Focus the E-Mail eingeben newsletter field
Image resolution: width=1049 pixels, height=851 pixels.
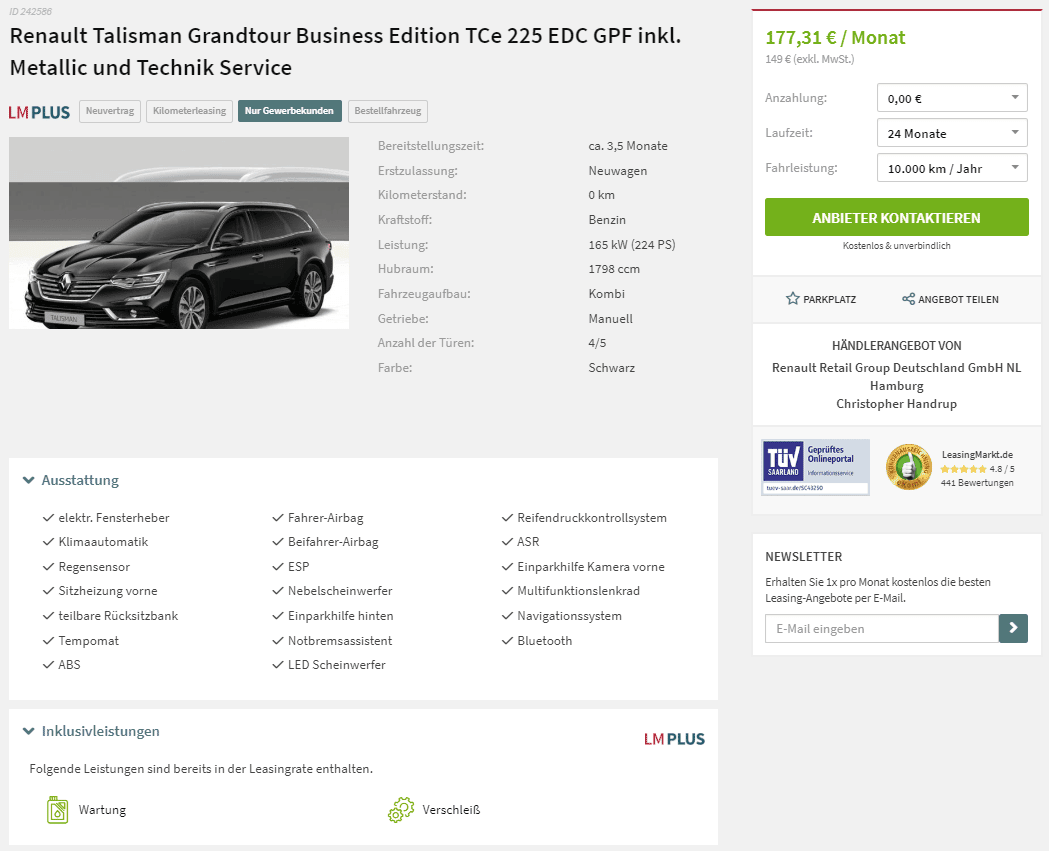tap(882, 628)
